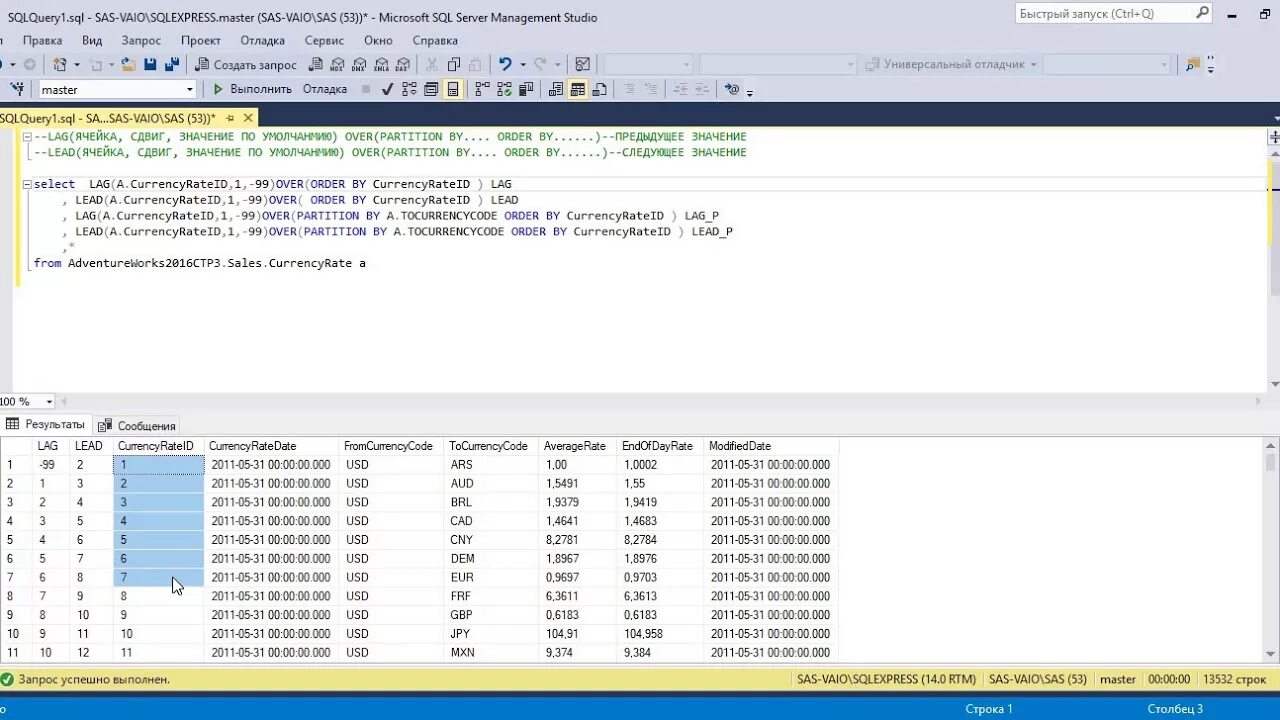Open the New Project dropdown arrow
The image size is (1280, 720).
tap(77, 64)
